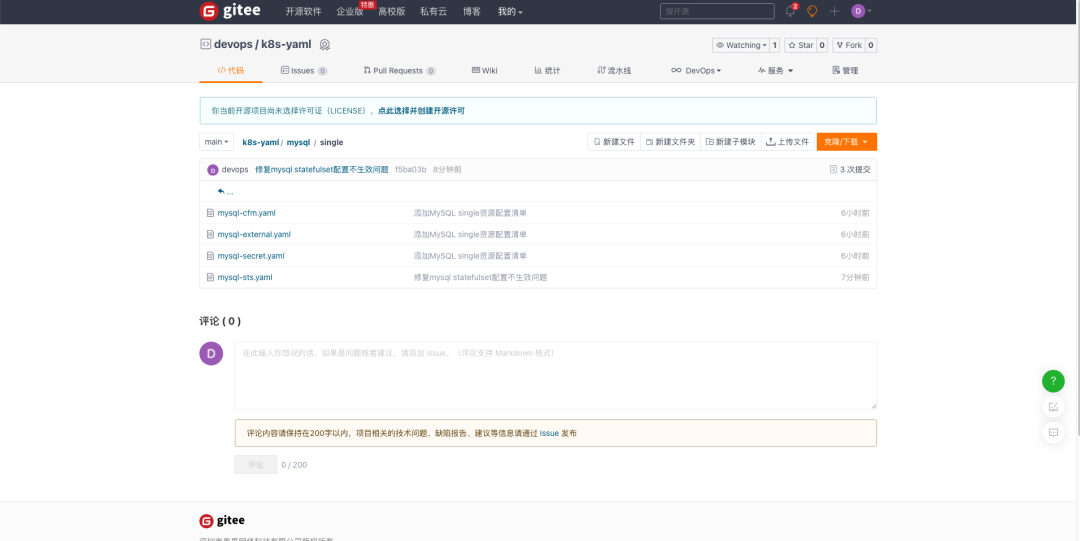This screenshot has width=1080, height=541.
Task: Click the Star count number 0
Action: pyautogui.click(x=822, y=45)
